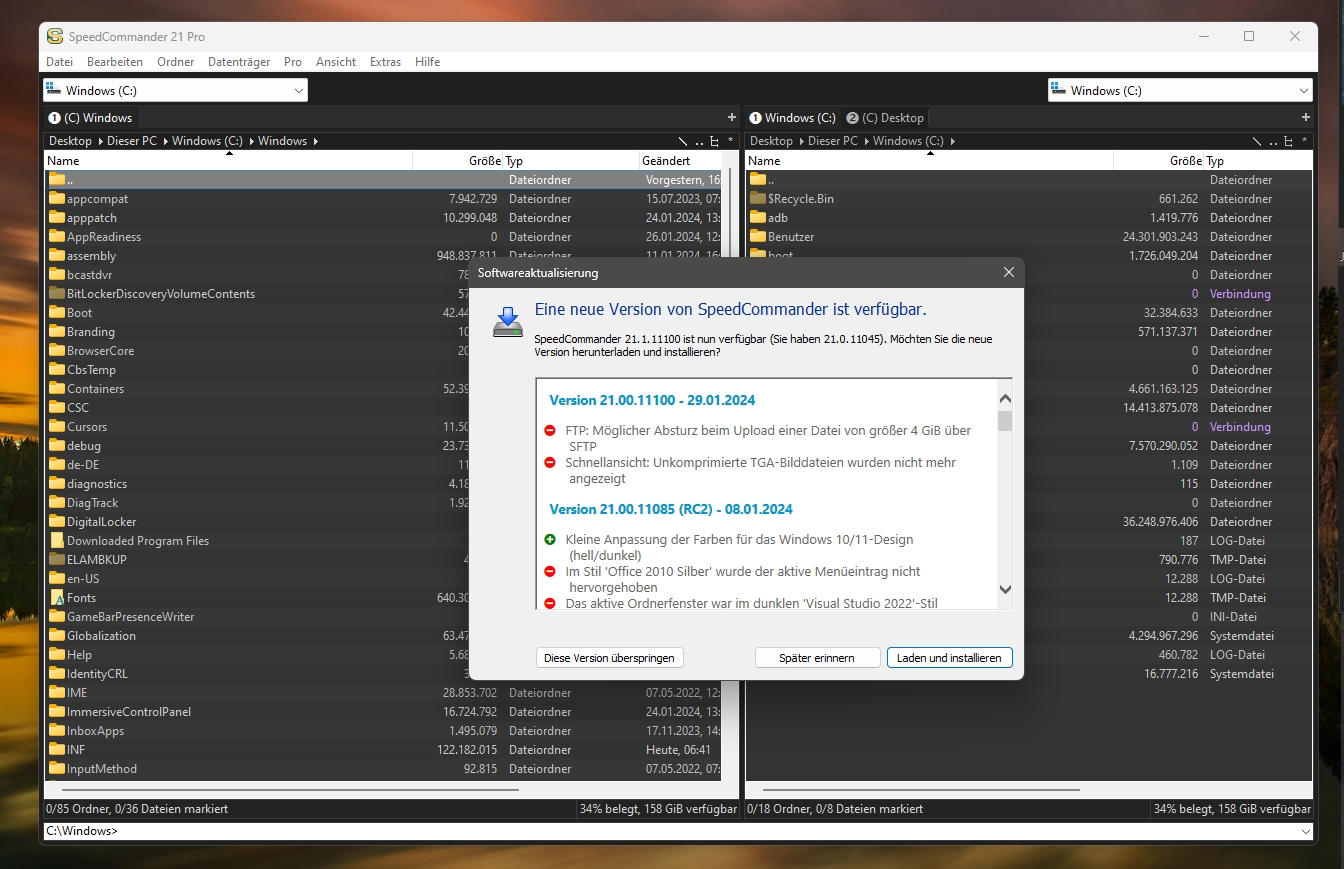Click the download icon in update dialog
Image resolution: width=1344 pixels, height=869 pixels.
508,322
